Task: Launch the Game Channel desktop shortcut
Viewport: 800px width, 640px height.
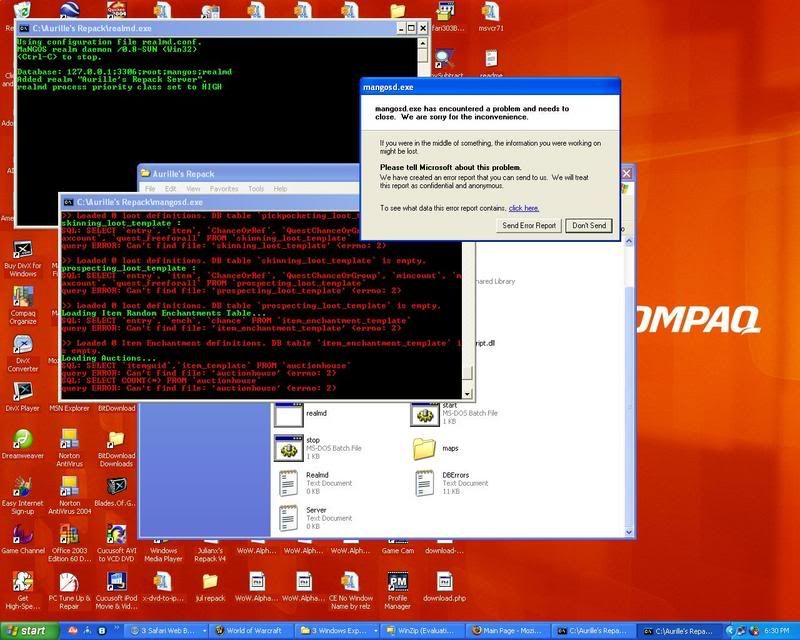Action: [x=23, y=538]
